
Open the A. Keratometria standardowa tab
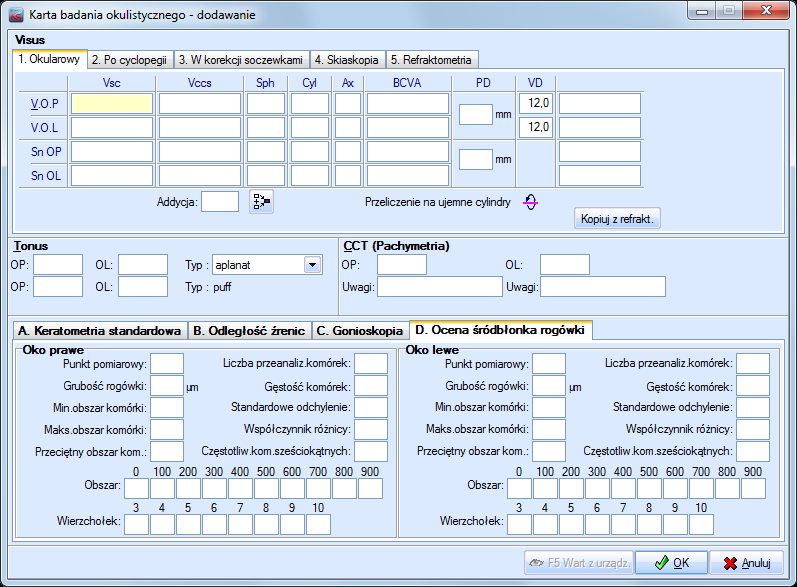coord(100,331)
